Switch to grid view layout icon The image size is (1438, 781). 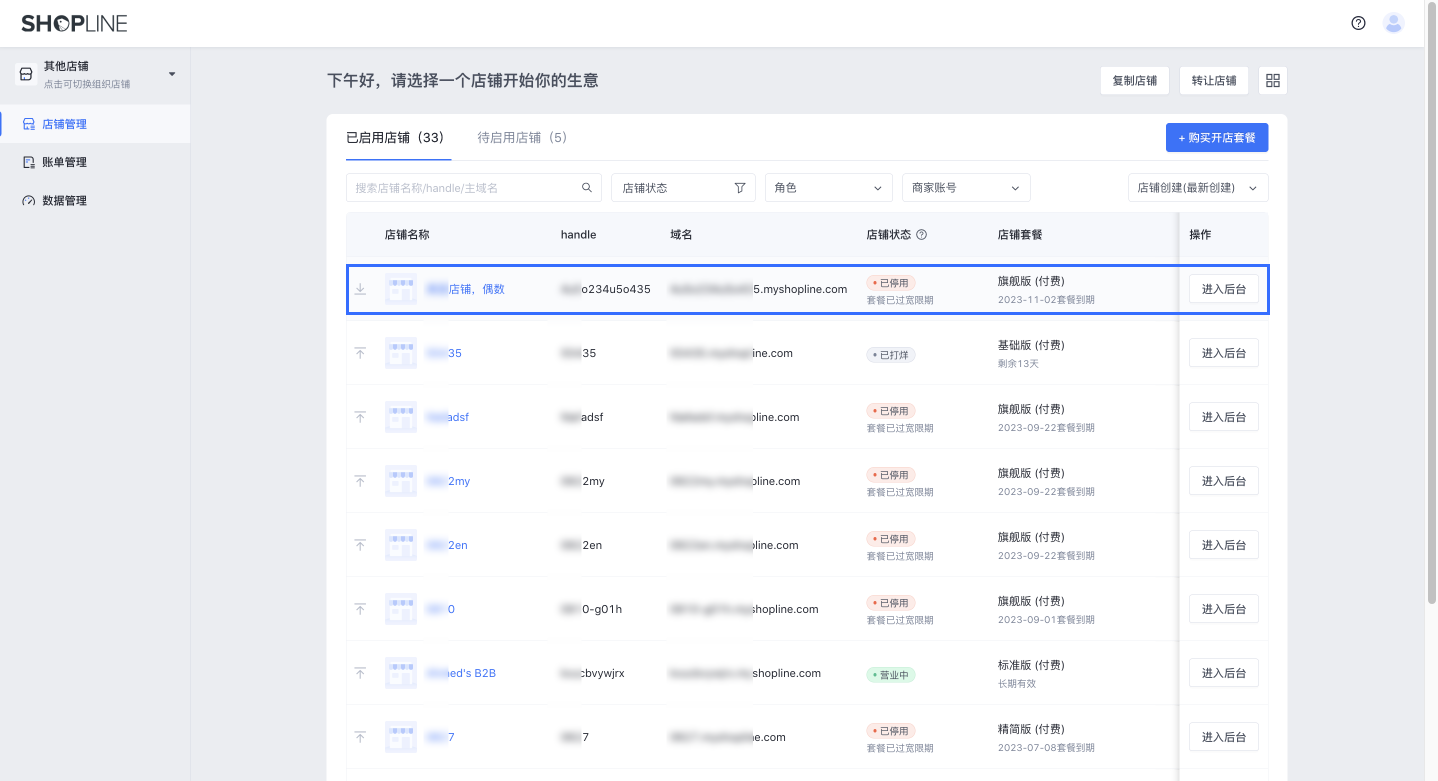[x=1273, y=81]
